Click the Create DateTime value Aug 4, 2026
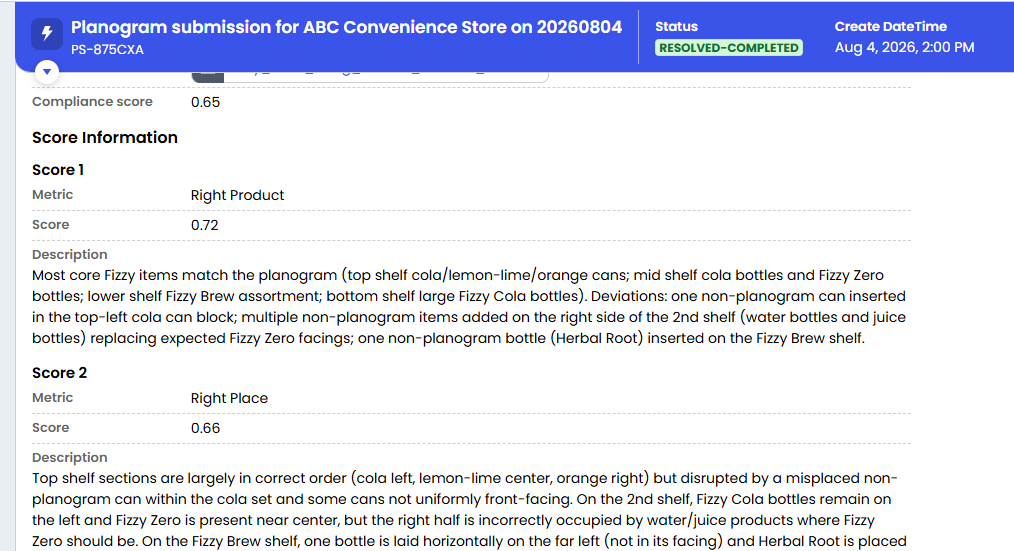This screenshot has width=1014, height=551. click(904, 47)
